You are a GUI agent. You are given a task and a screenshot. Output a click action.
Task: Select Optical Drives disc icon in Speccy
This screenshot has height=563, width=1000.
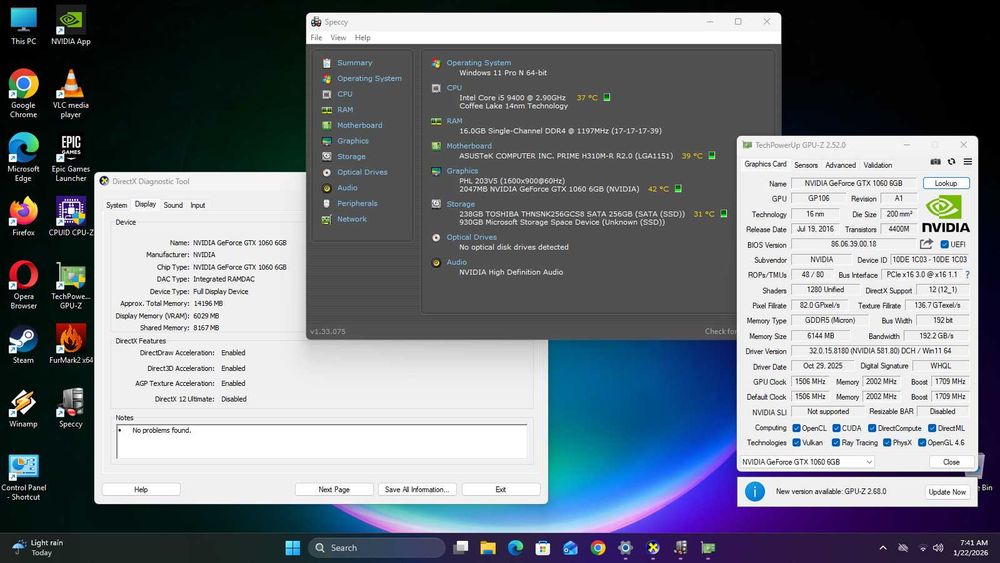pyautogui.click(x=327, y=172)
